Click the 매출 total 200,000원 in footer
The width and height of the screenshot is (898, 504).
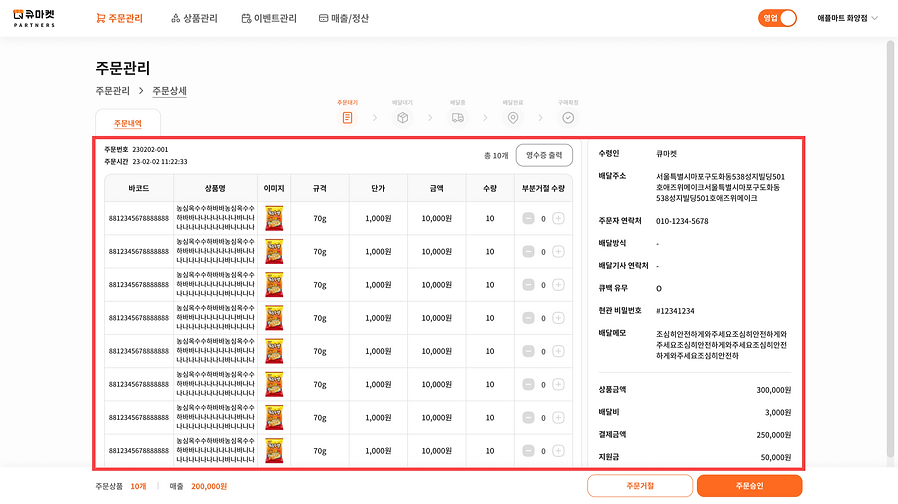pos(209,486)
